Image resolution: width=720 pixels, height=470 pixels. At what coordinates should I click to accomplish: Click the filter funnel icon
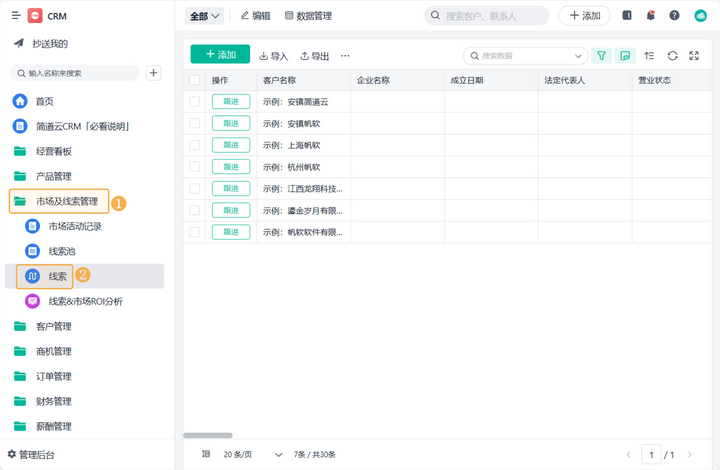[x=601, y=56]
